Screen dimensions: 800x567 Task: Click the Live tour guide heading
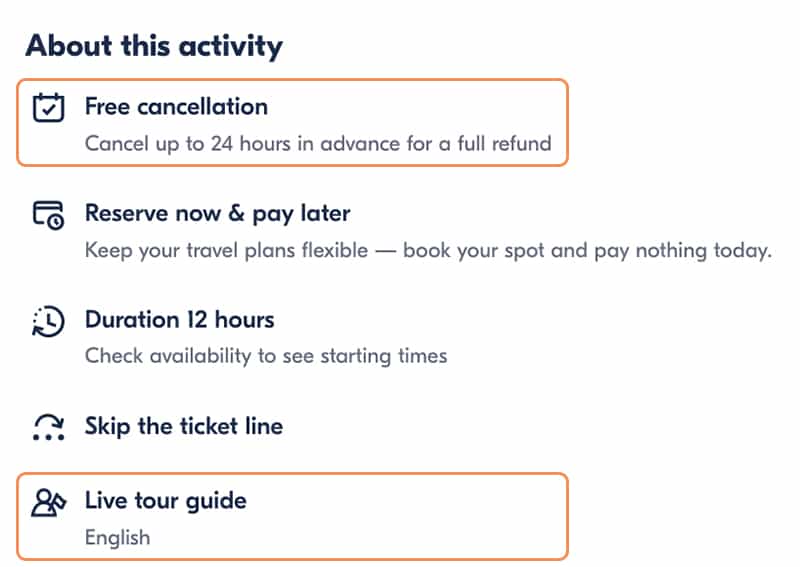(x=165, y=500)
